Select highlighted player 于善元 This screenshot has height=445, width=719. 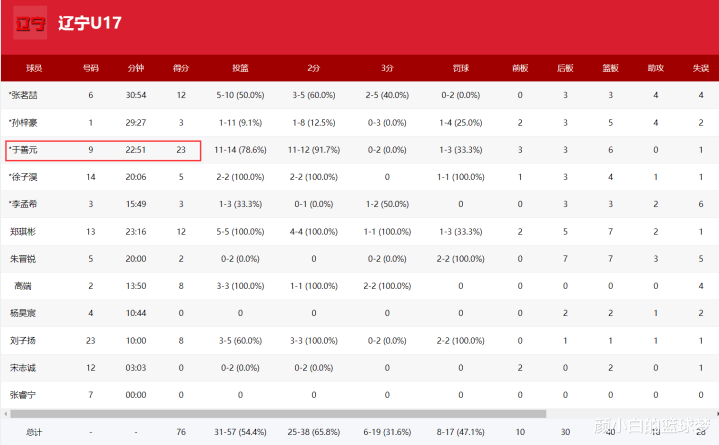point(23,150)
